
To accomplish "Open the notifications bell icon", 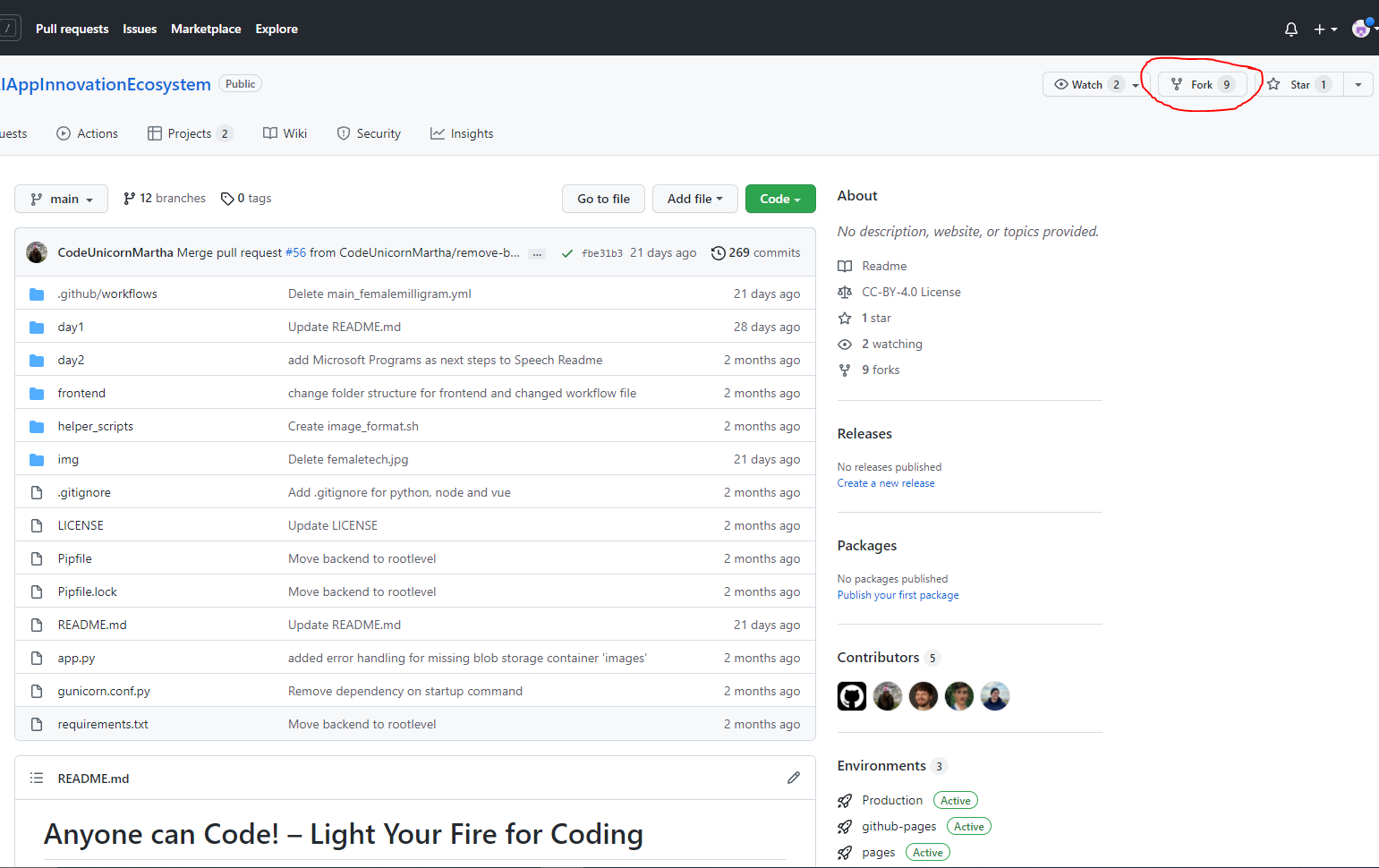I will pyautogui.click(x=1290, y=29).
